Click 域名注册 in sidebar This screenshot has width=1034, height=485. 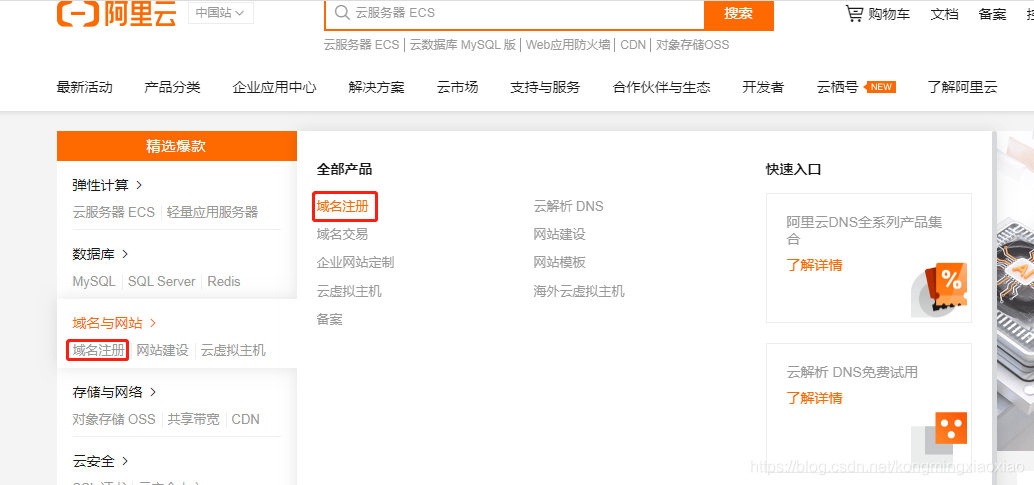pos(98,350)
